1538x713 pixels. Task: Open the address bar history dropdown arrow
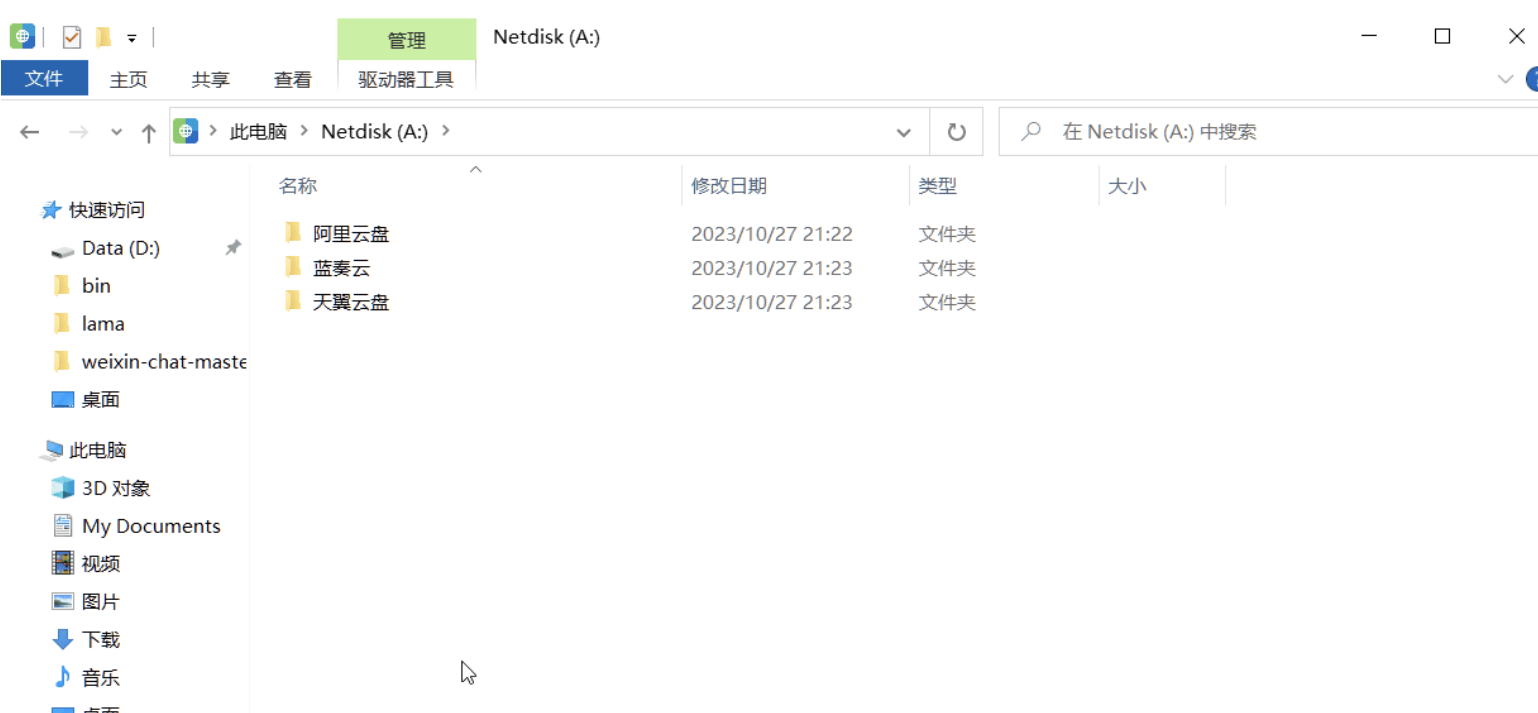tap(903, 131)
